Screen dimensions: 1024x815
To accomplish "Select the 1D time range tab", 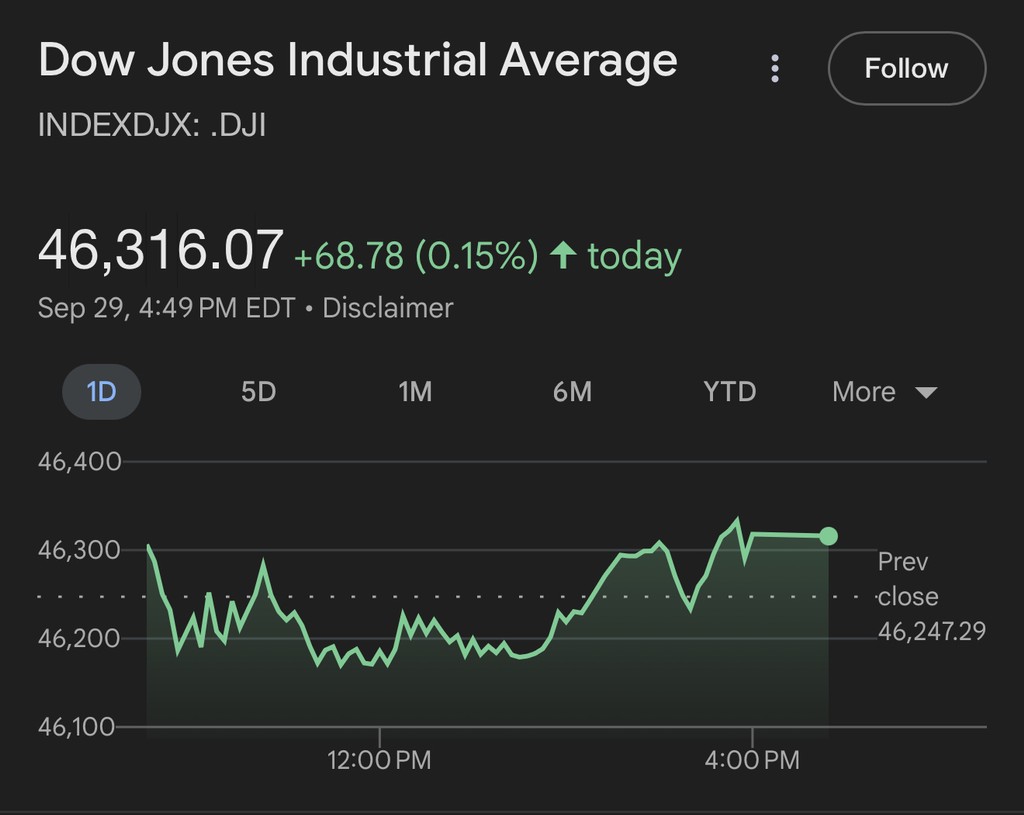I will [x=102, y=391].
